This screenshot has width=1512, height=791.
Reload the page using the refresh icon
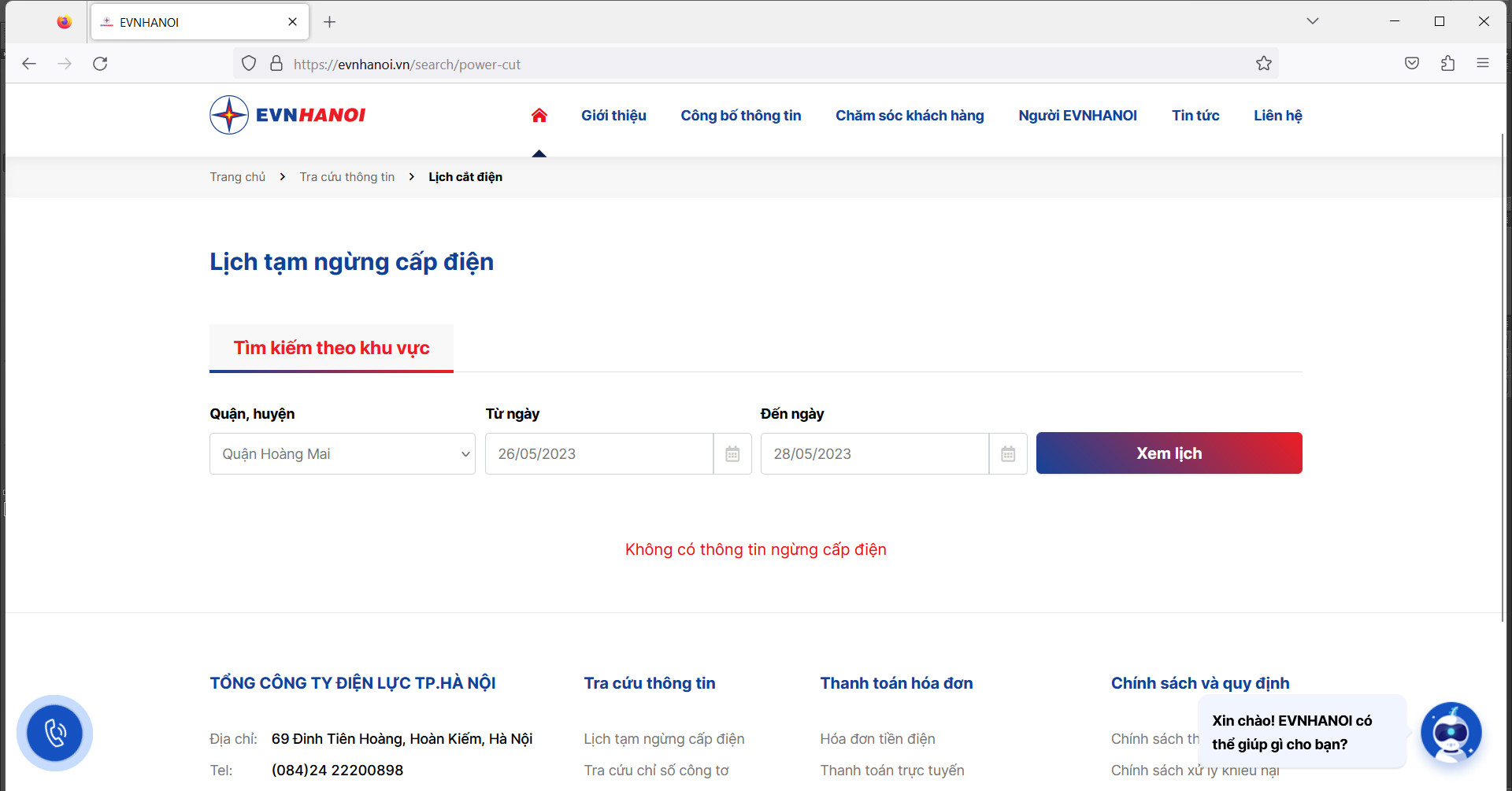[x=100, y=64]
